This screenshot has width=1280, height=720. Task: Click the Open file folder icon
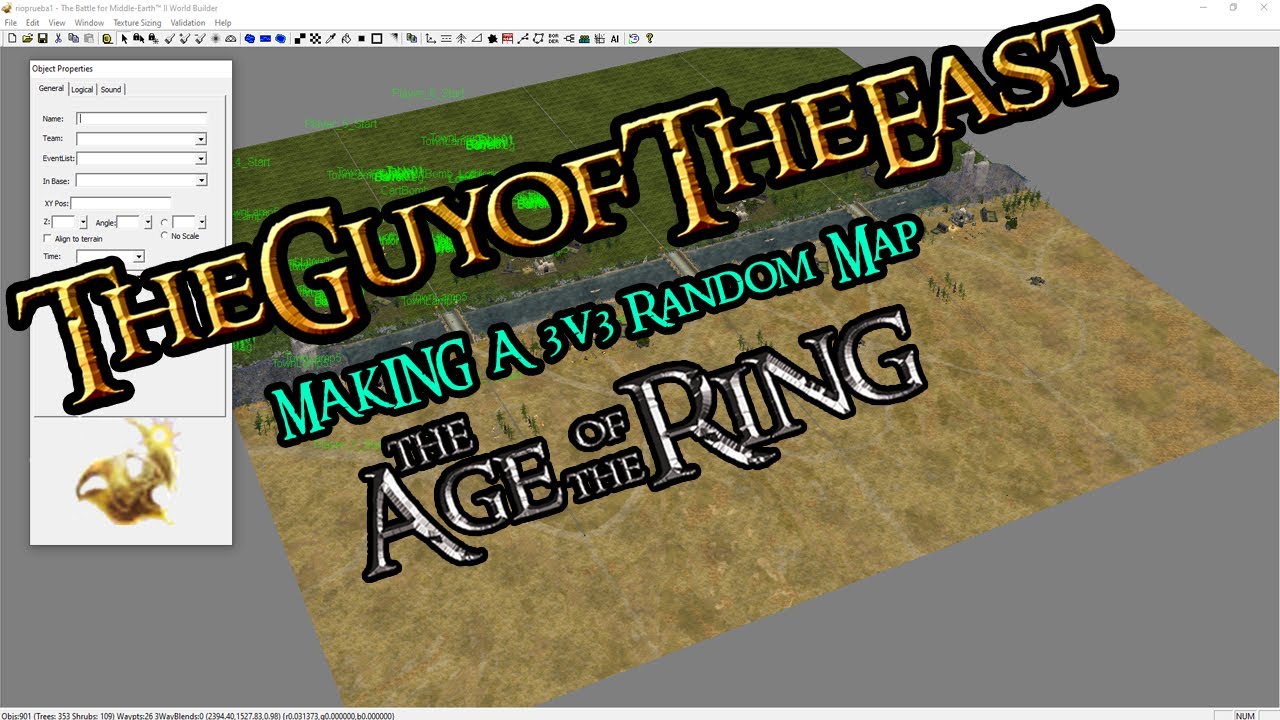(x=27, y=39)
